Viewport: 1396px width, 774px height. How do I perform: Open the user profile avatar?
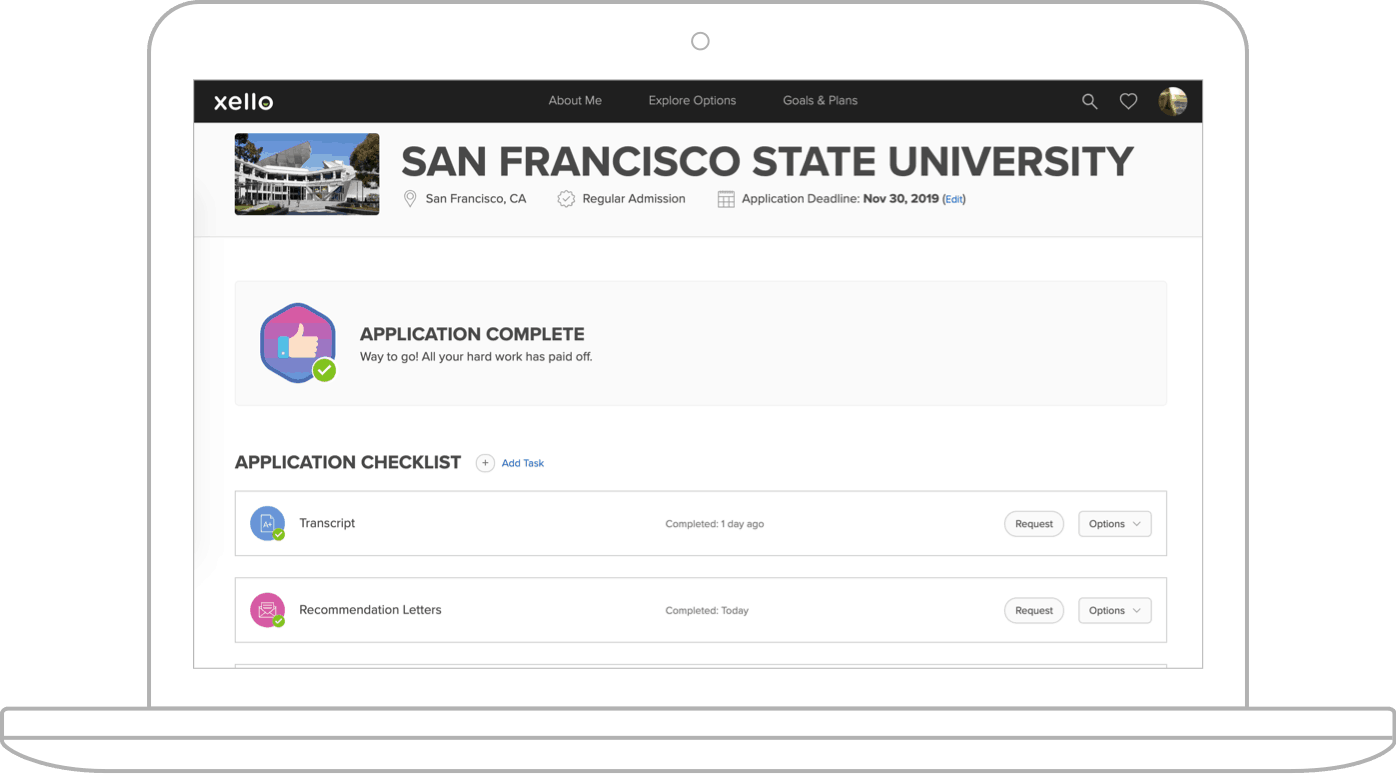click(x=1173, y=101)
